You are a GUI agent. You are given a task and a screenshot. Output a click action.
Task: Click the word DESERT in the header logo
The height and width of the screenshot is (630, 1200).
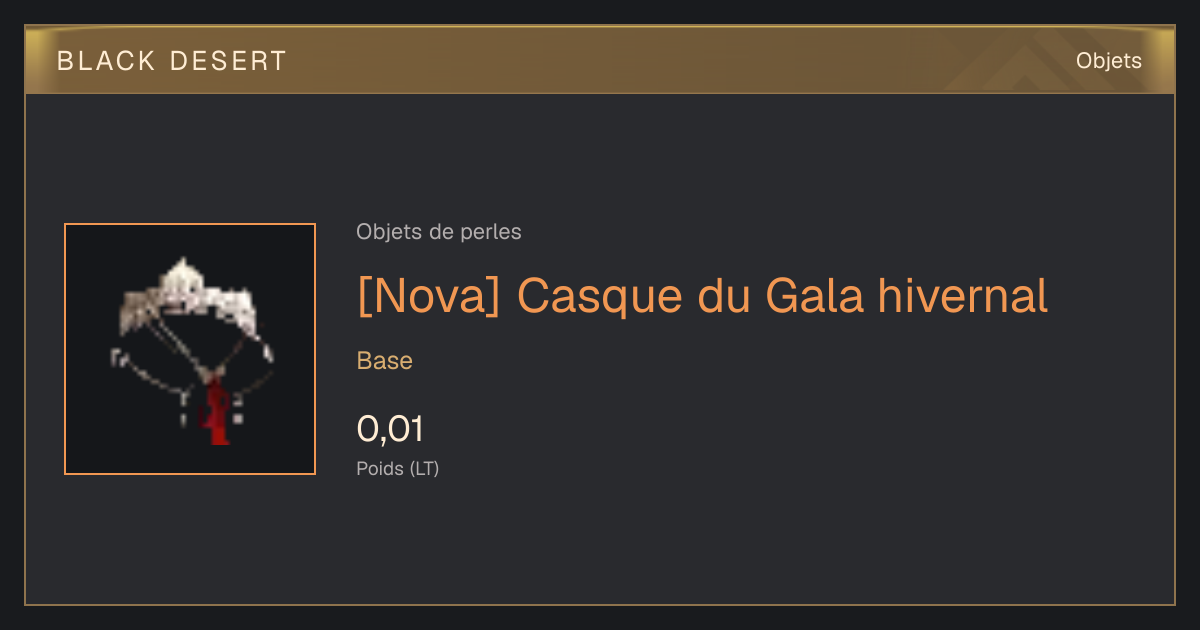point(228,61)
